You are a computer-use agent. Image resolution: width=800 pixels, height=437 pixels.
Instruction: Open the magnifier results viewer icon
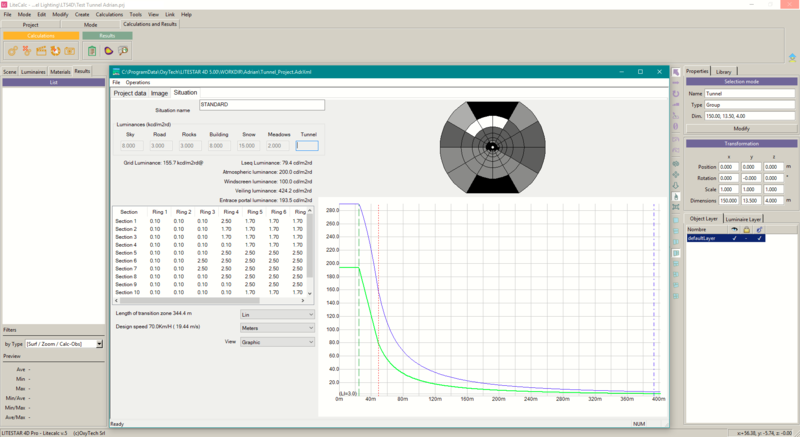point(123,50)
